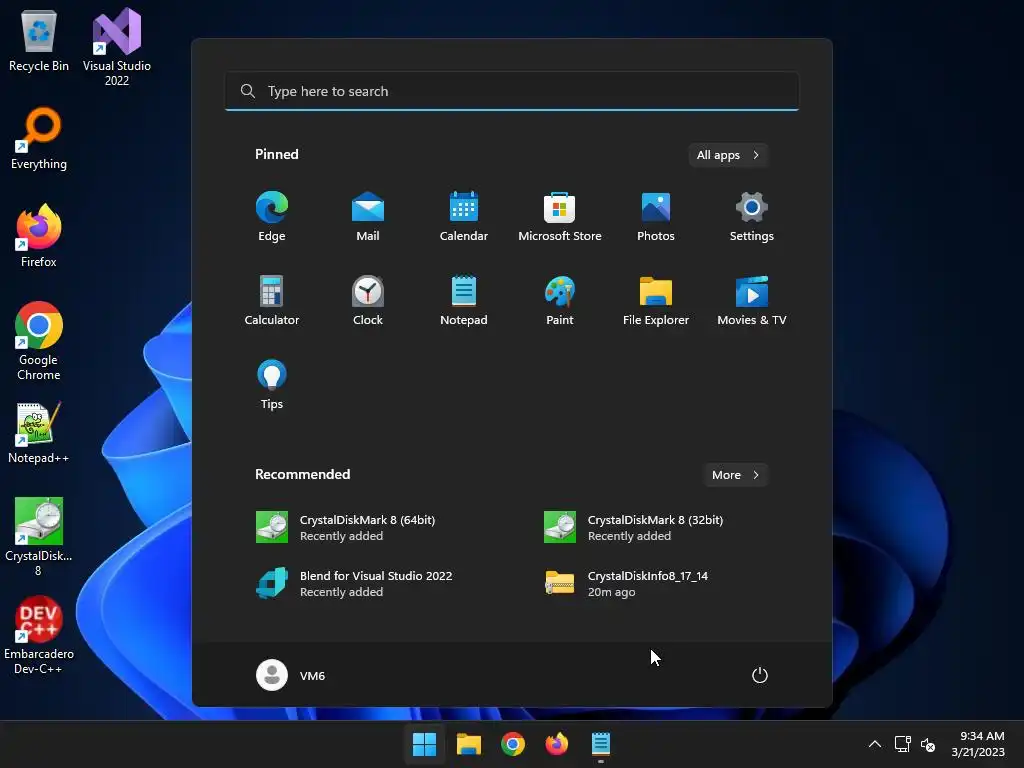Launch the Paint app
Viewport: 1024px width, 768px height.
pyautogui.click(x=560, y=300)
